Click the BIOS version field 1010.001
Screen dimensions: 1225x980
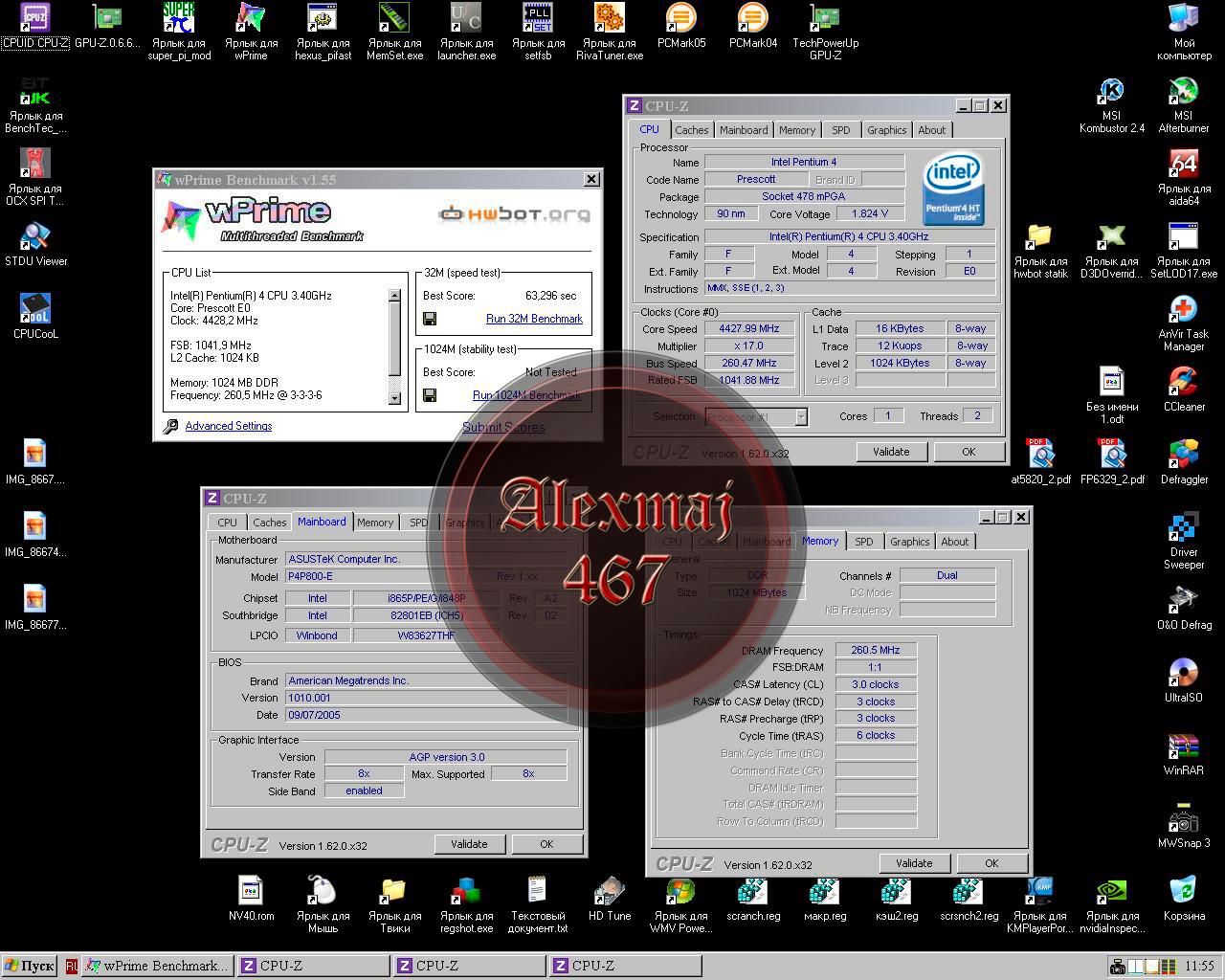pos(426,698)
